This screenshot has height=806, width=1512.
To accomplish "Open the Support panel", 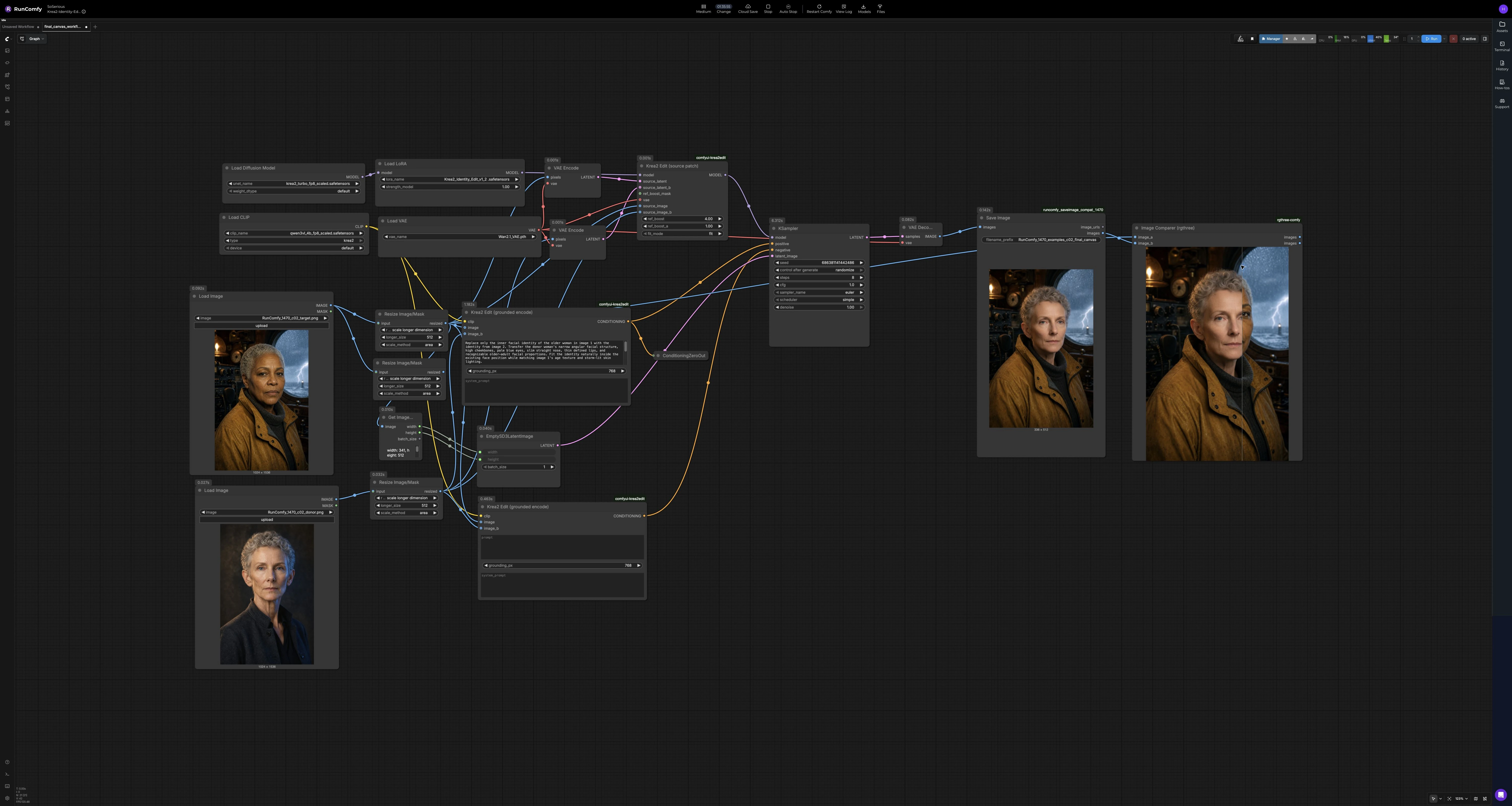I will coord(1502,103).
